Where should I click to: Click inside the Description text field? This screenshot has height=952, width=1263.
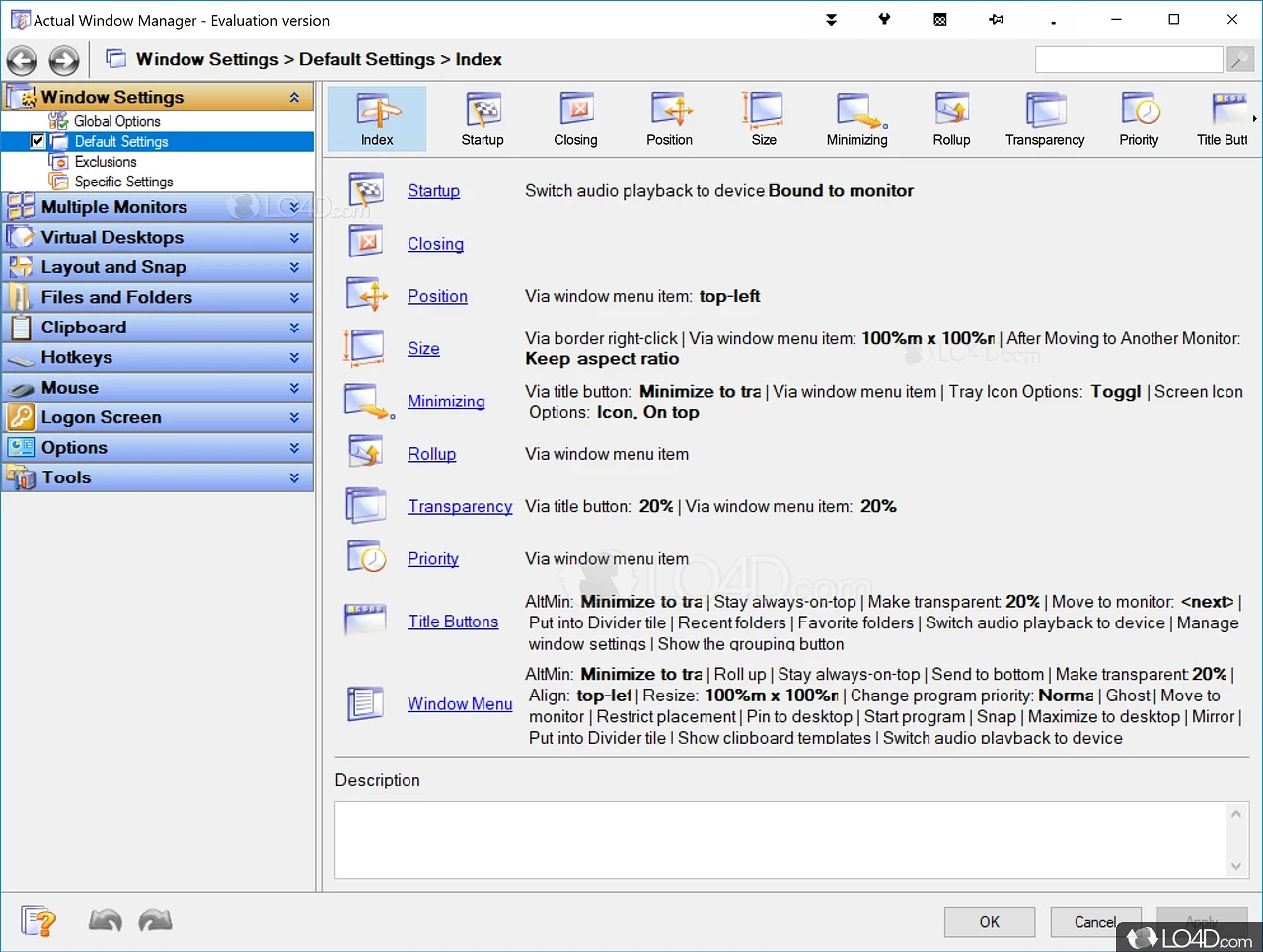point(780,840)
